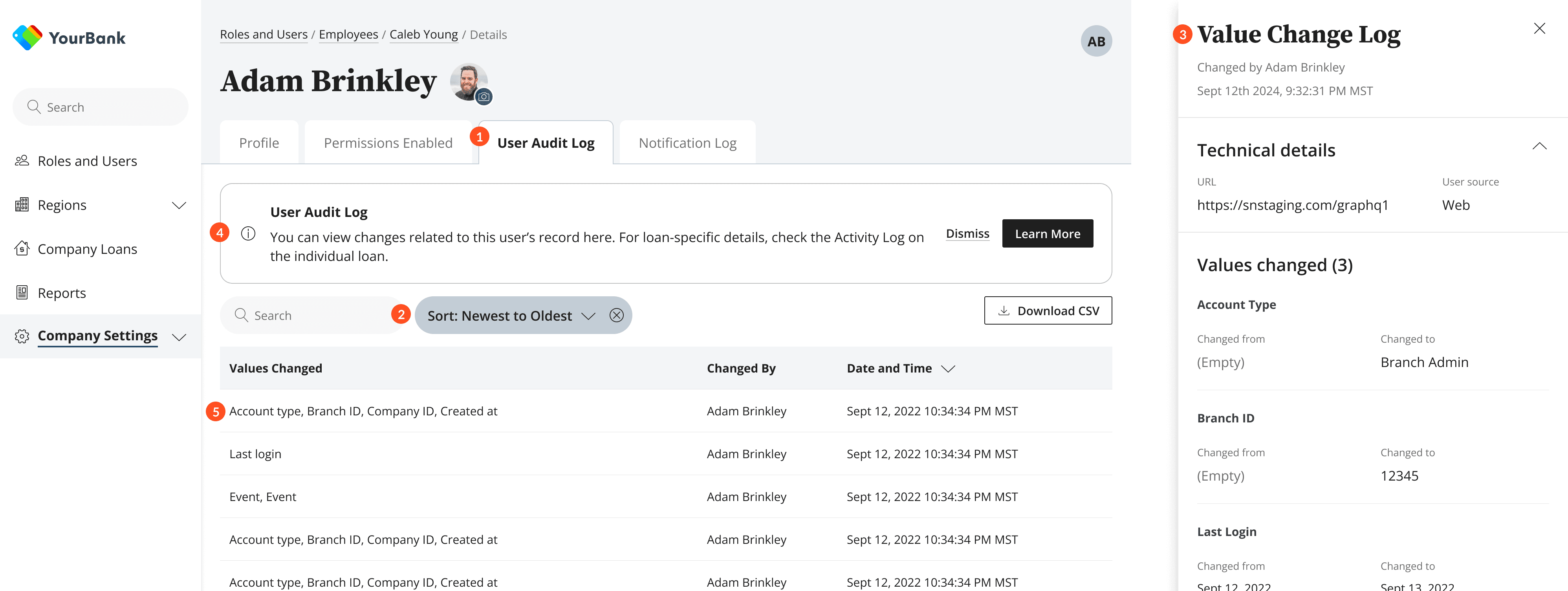The image size is (1568, 591).
Task: Open the Permissions Enabled tab
Action: click(x=388, y=143)
